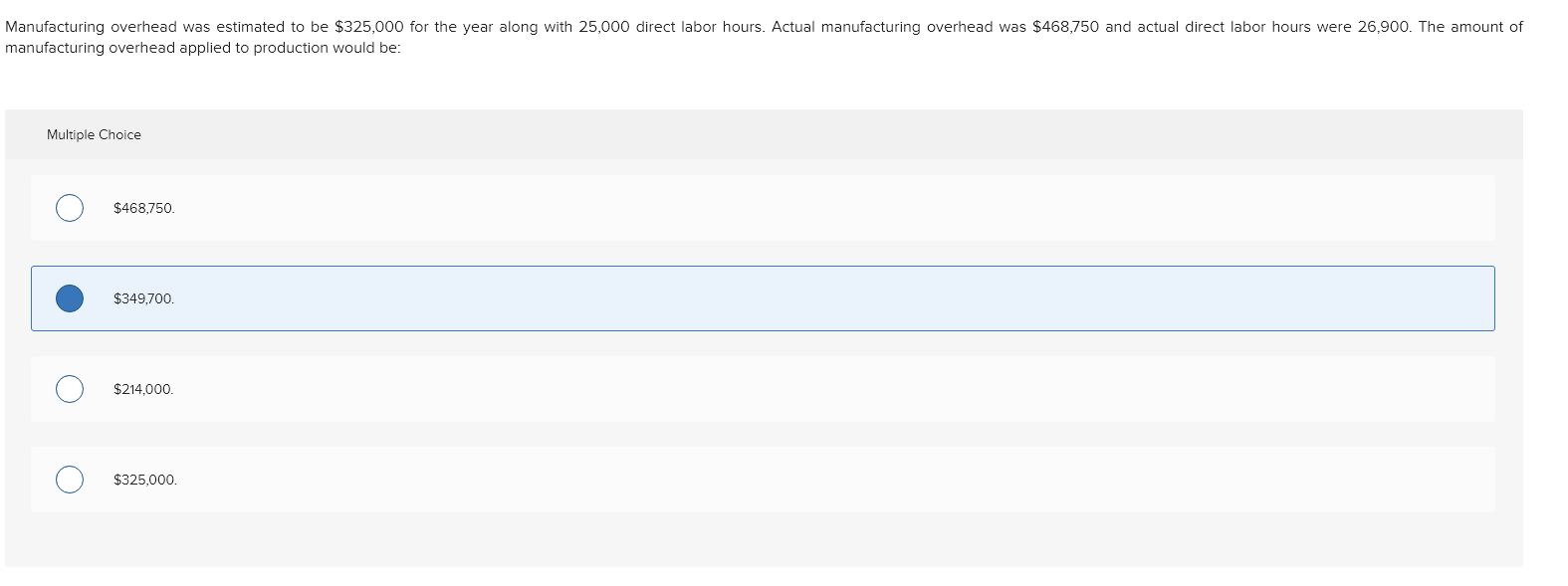Select the topmost unfilled radio button

(69, 208)
